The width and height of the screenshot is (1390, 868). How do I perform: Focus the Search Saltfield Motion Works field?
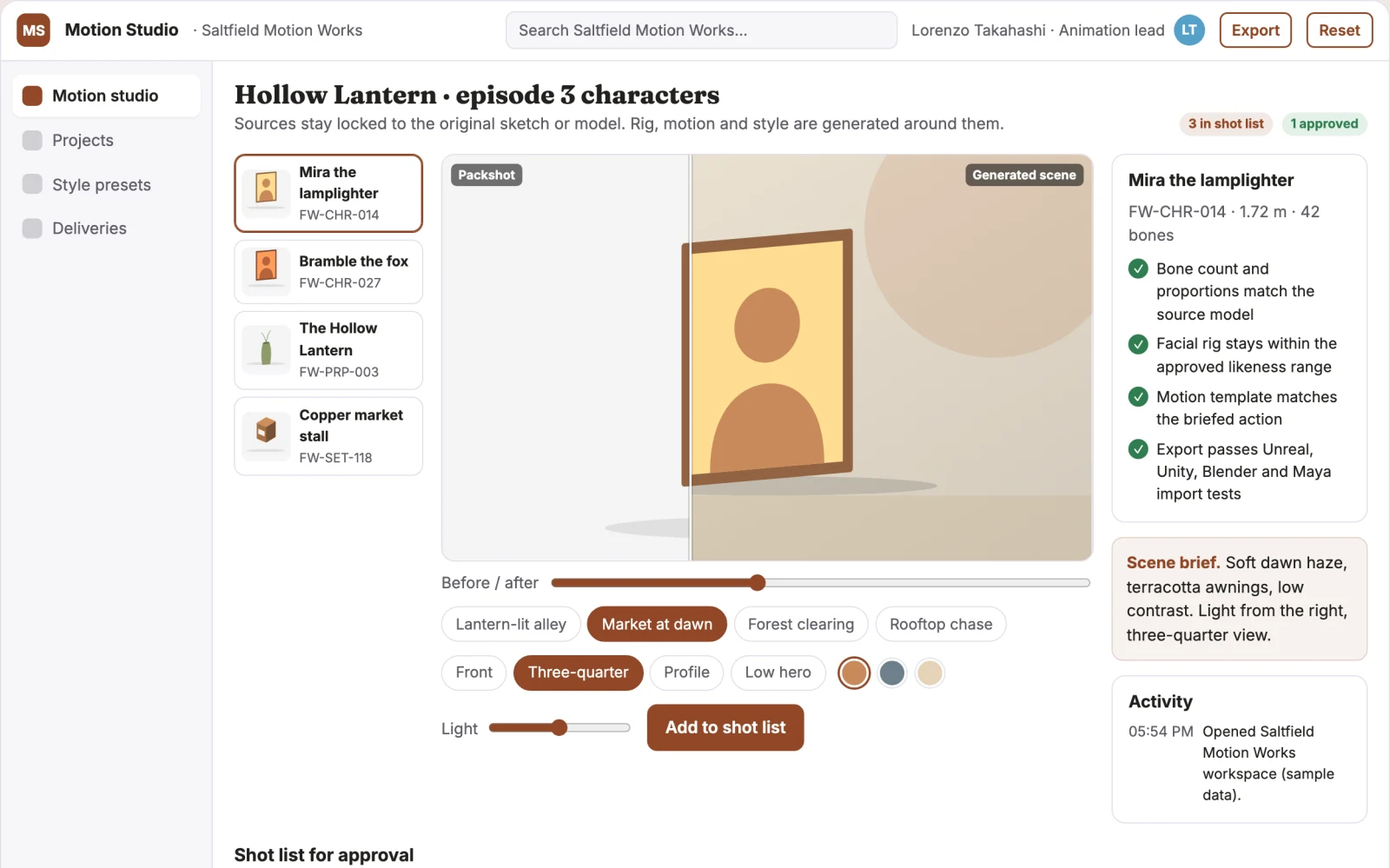[x=701, y=30]
